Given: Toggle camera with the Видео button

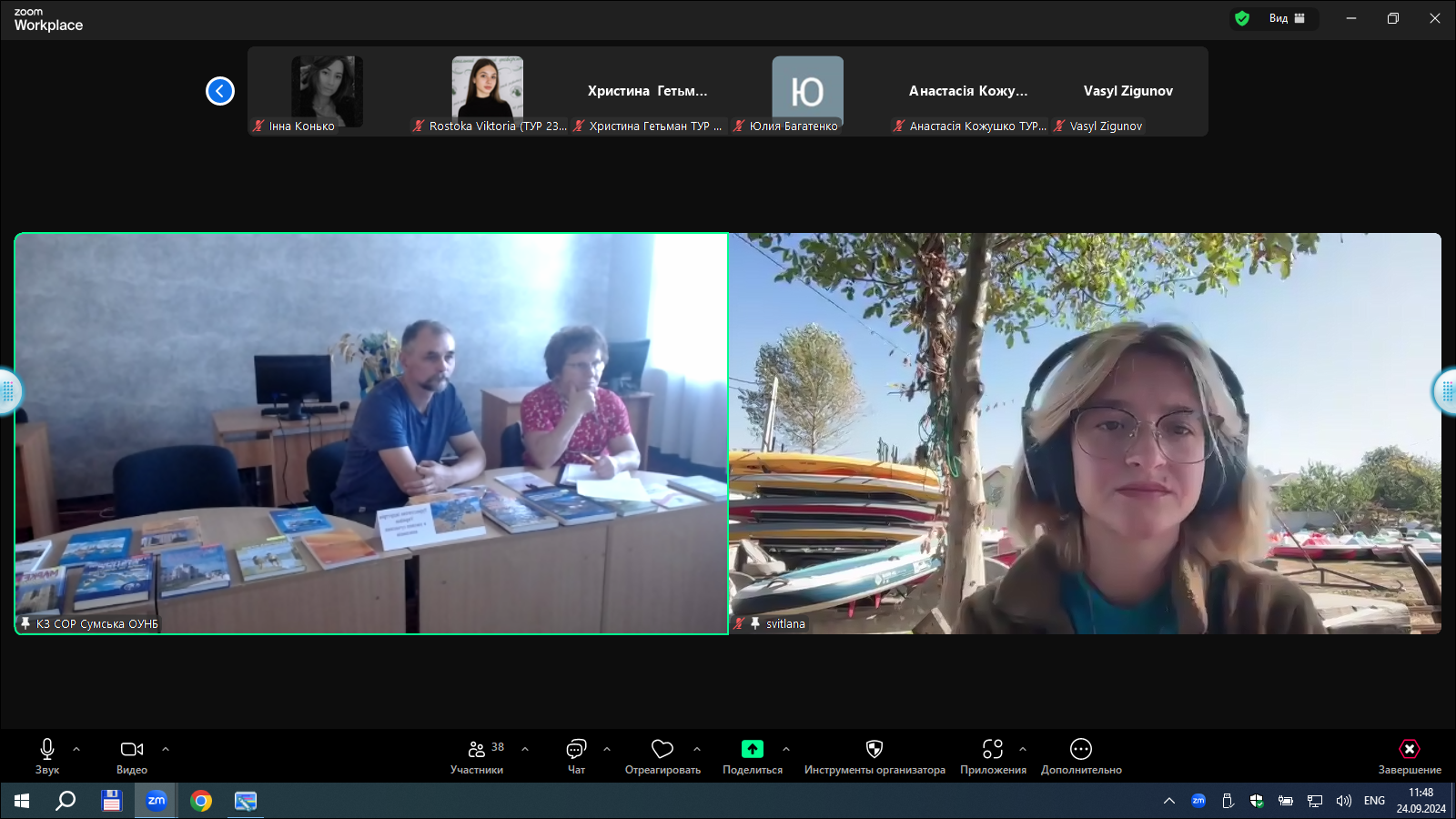Looking at the screenshot, I should 131,755.
